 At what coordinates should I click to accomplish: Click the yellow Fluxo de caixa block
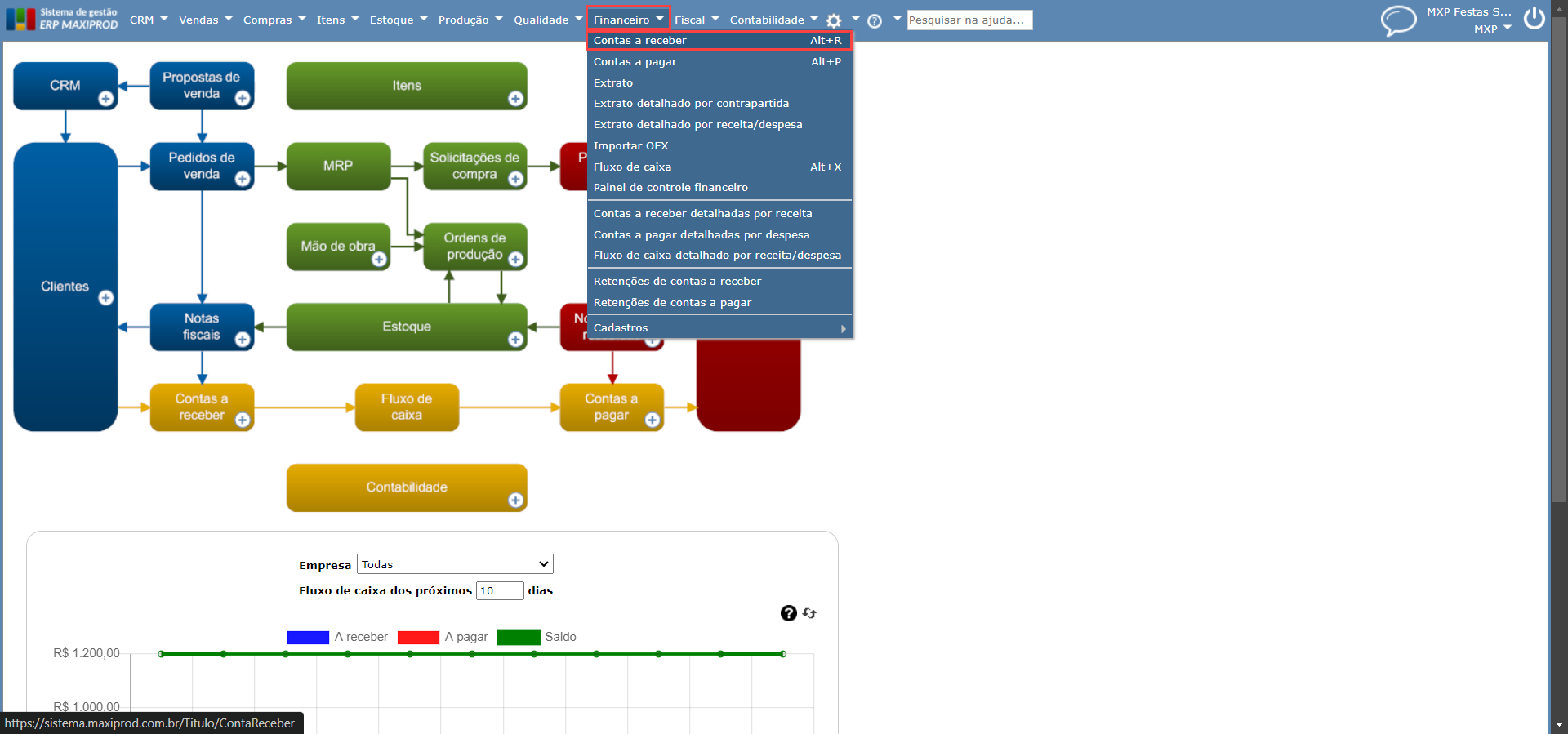(x=407, y=407)
